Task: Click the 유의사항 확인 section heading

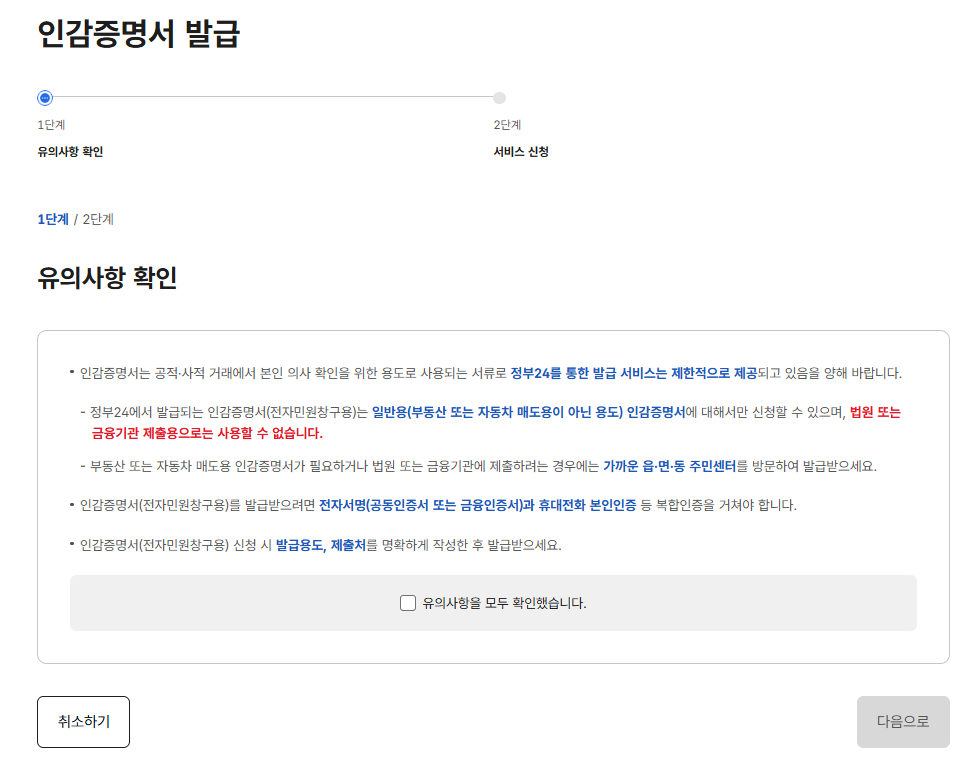Action: click(x=107, y=277)
